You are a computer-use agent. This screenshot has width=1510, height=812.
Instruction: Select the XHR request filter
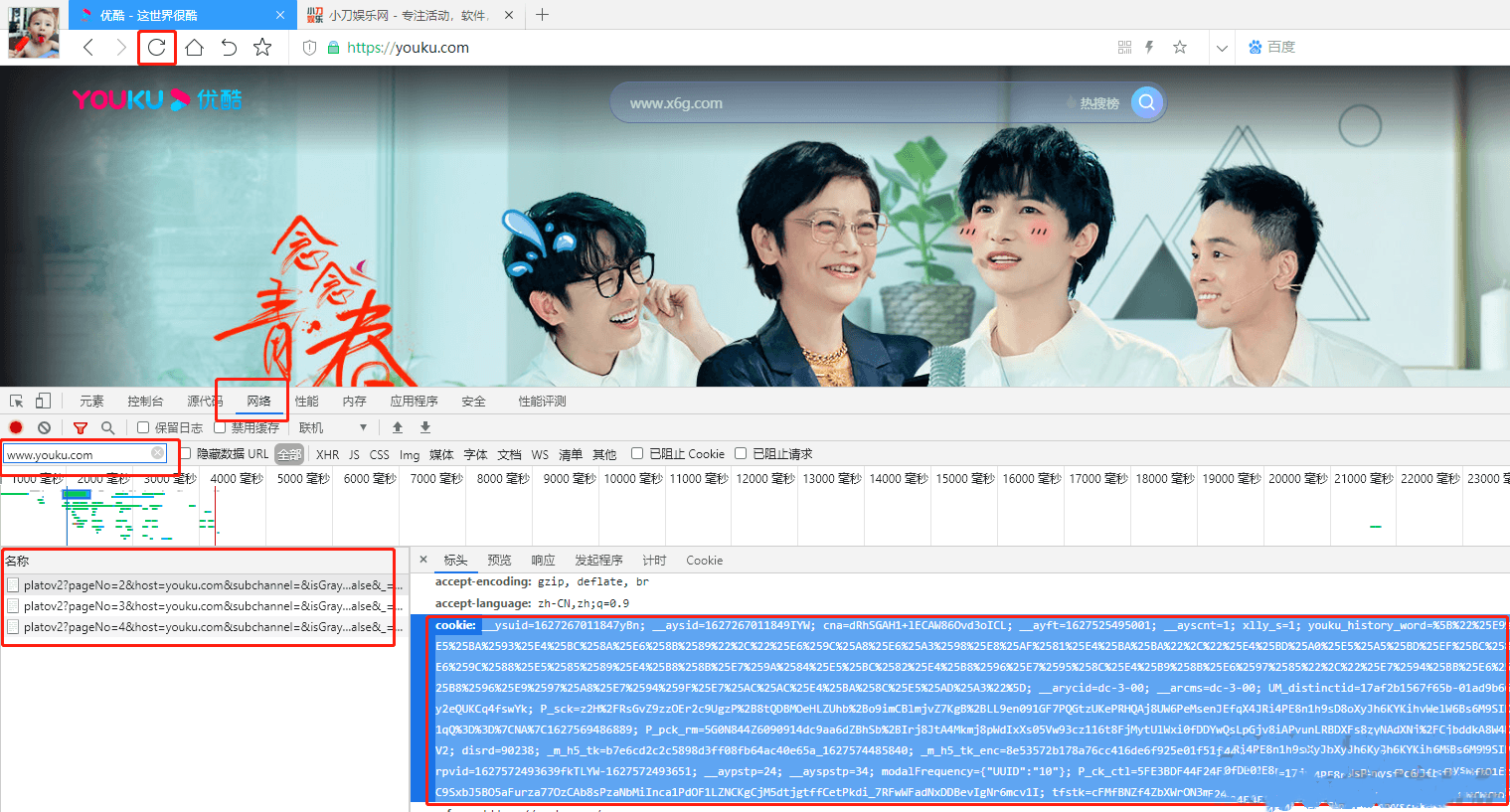coord(327,453)
